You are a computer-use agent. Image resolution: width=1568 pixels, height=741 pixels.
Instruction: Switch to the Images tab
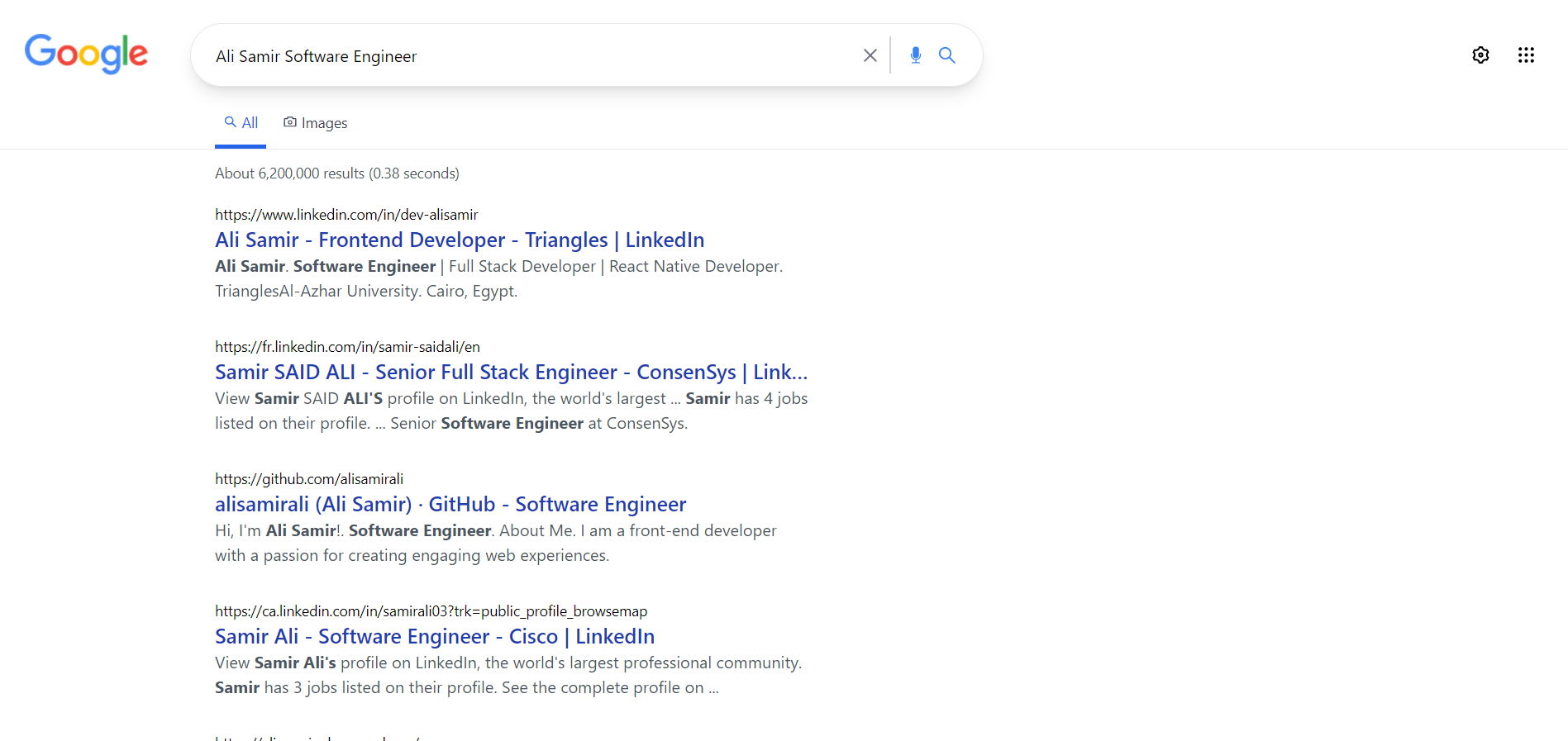click(315, 123)
